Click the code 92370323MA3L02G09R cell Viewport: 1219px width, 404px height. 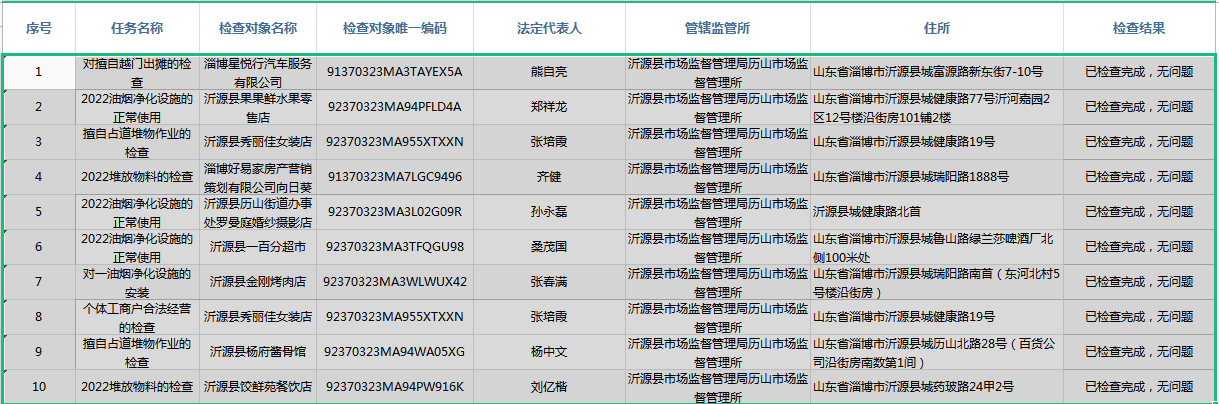pos(395,212)
